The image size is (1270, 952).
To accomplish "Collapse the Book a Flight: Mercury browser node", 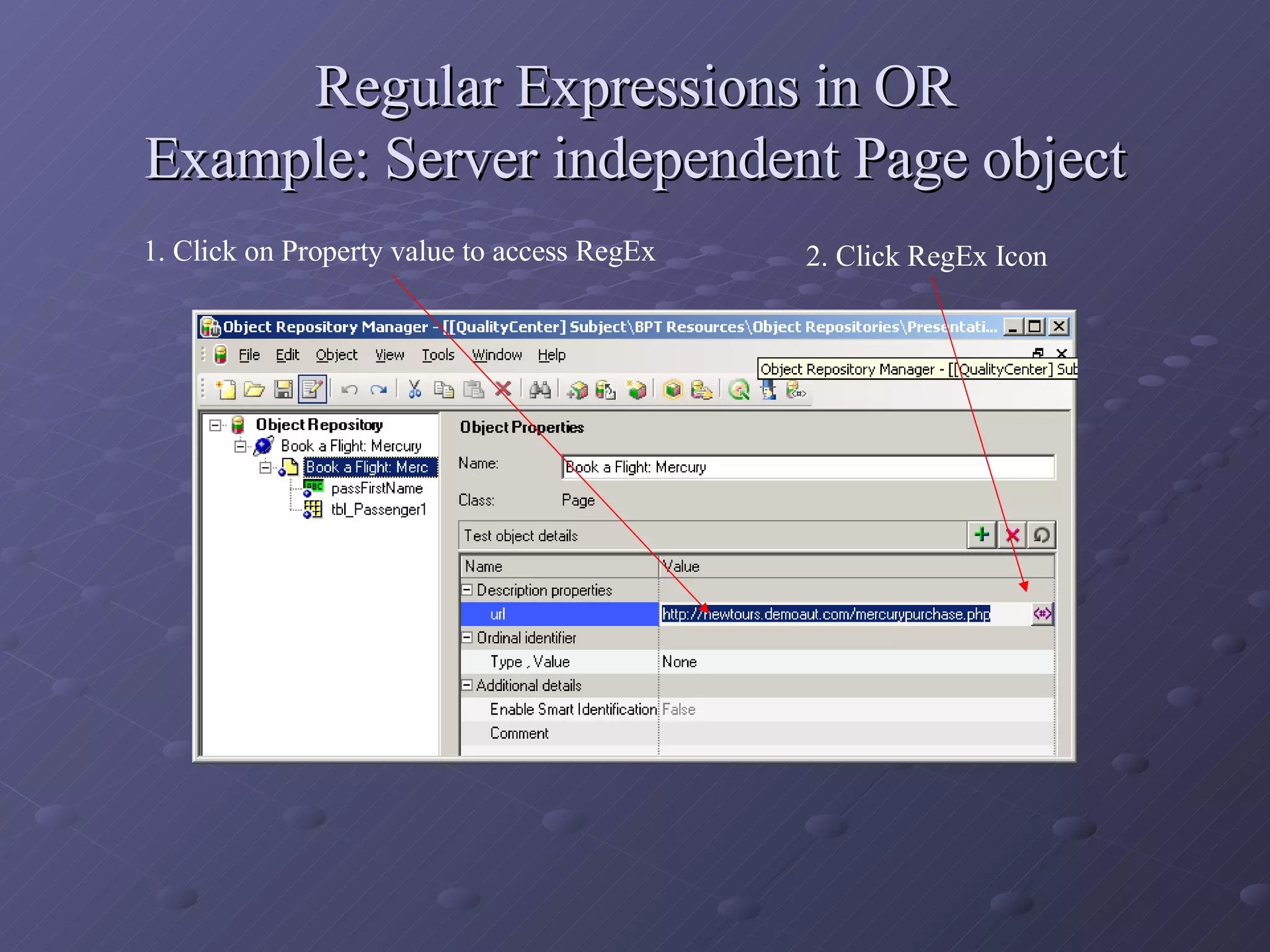I will click(241, 446).
